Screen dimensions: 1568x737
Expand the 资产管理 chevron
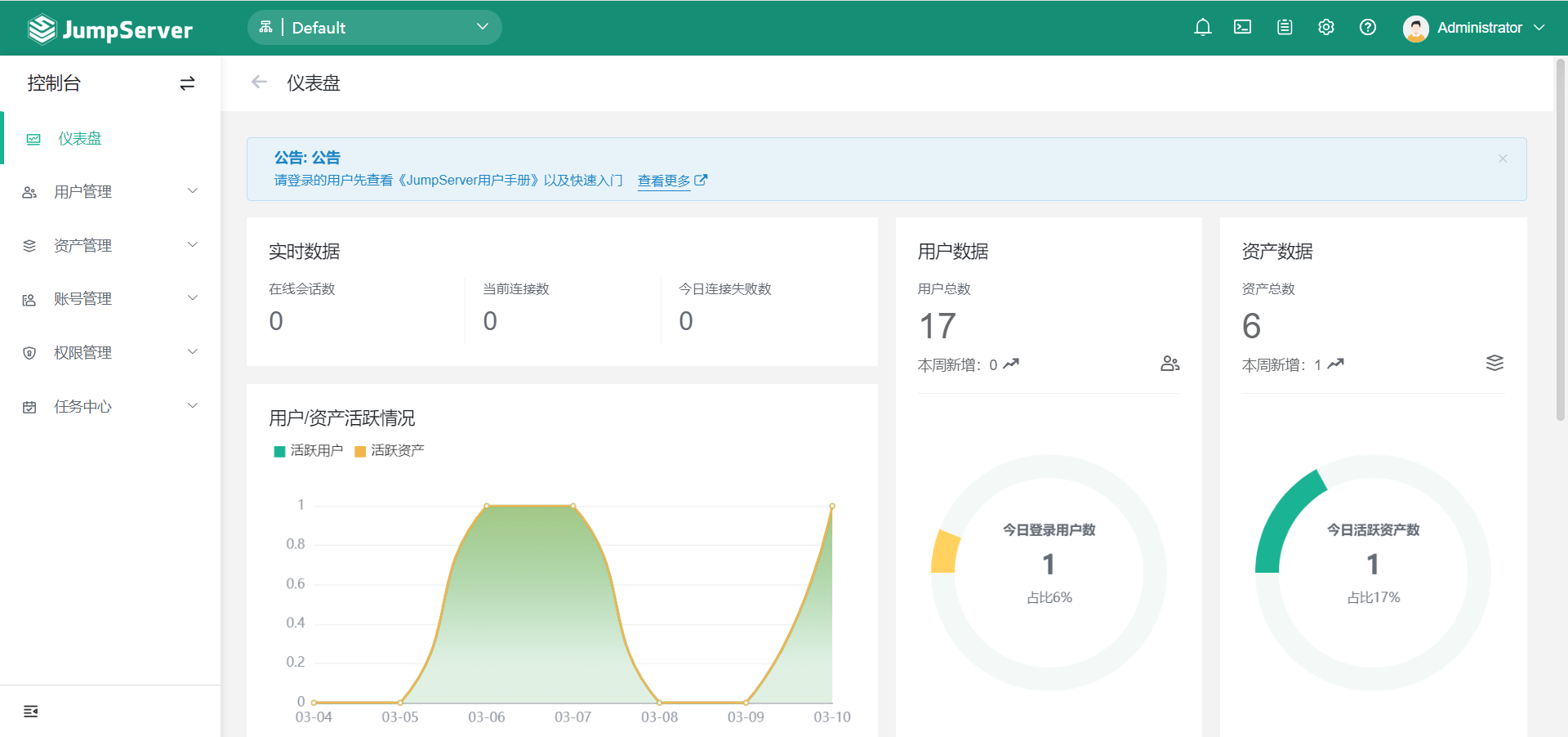tap(193, 245)
